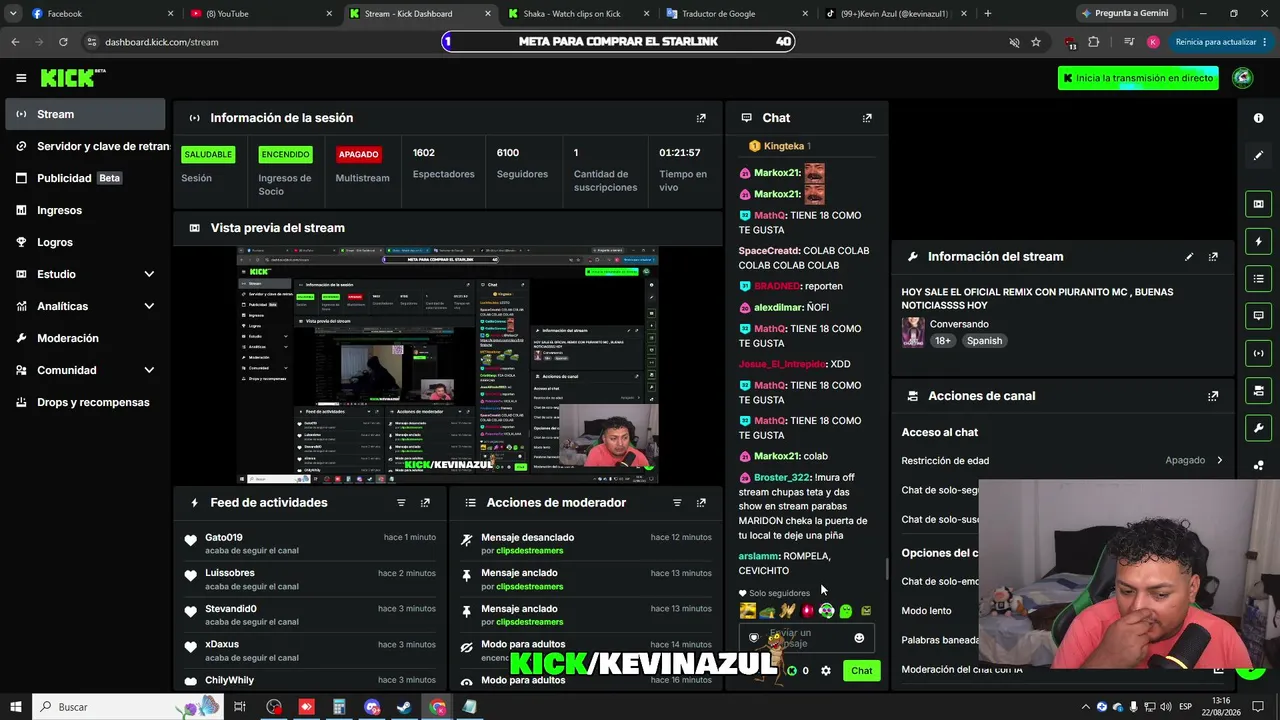Filter the Feed de actividades list
Image resolution: width=1280 pixels, height=720 pixels.
click(401, 503)
